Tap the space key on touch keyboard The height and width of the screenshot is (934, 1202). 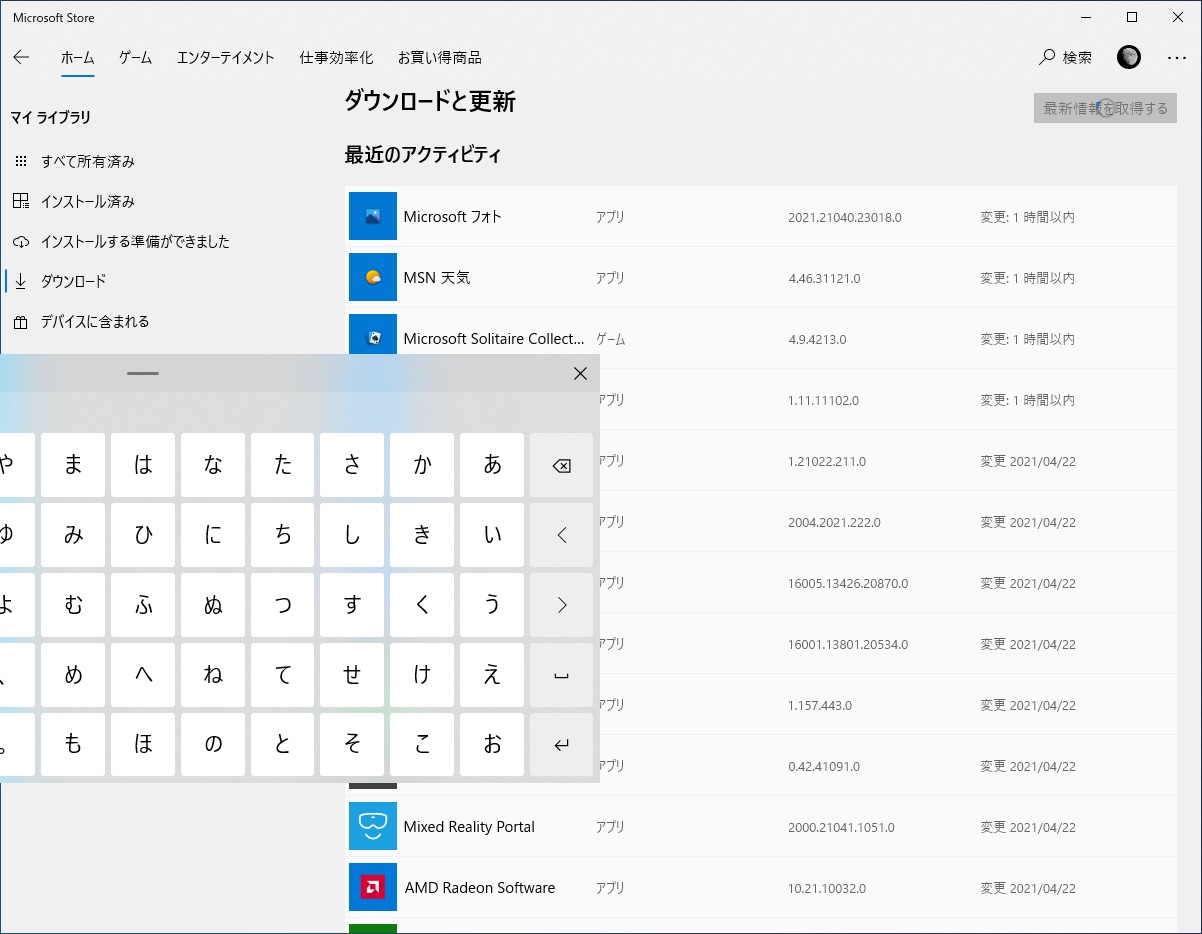coord(562,675)
